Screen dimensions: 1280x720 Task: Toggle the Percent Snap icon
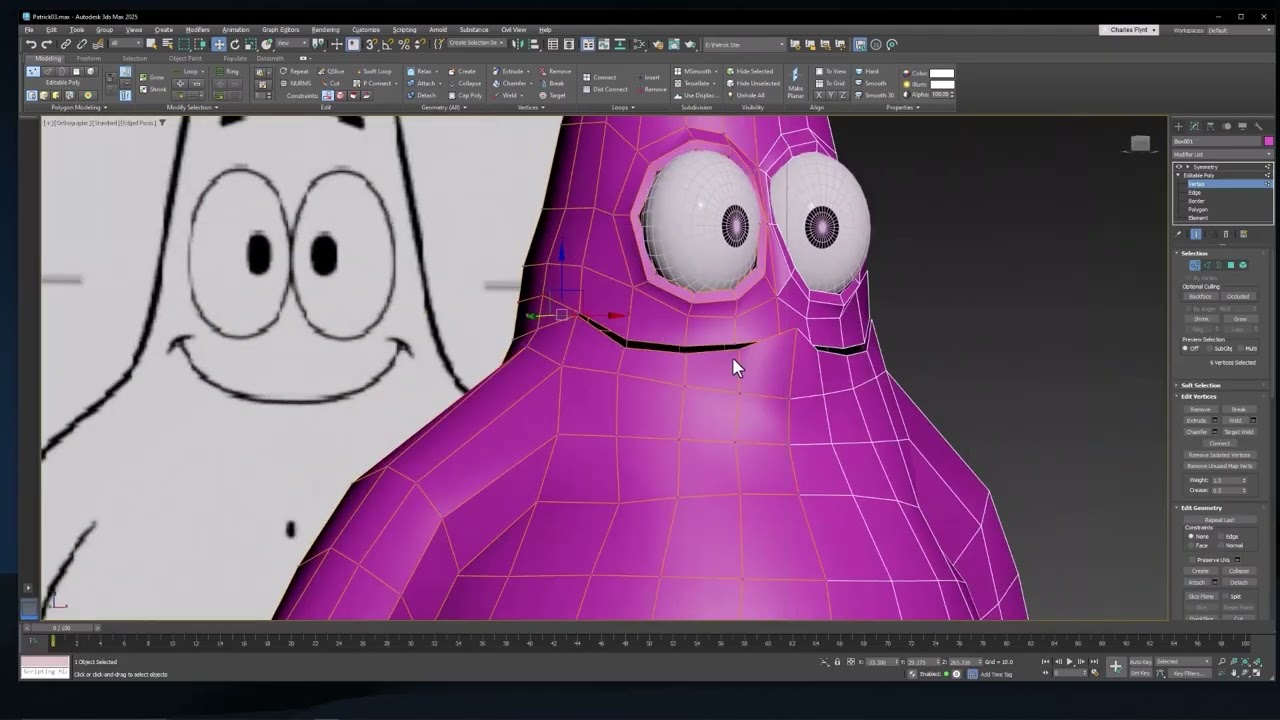click(x=404, y=44)
